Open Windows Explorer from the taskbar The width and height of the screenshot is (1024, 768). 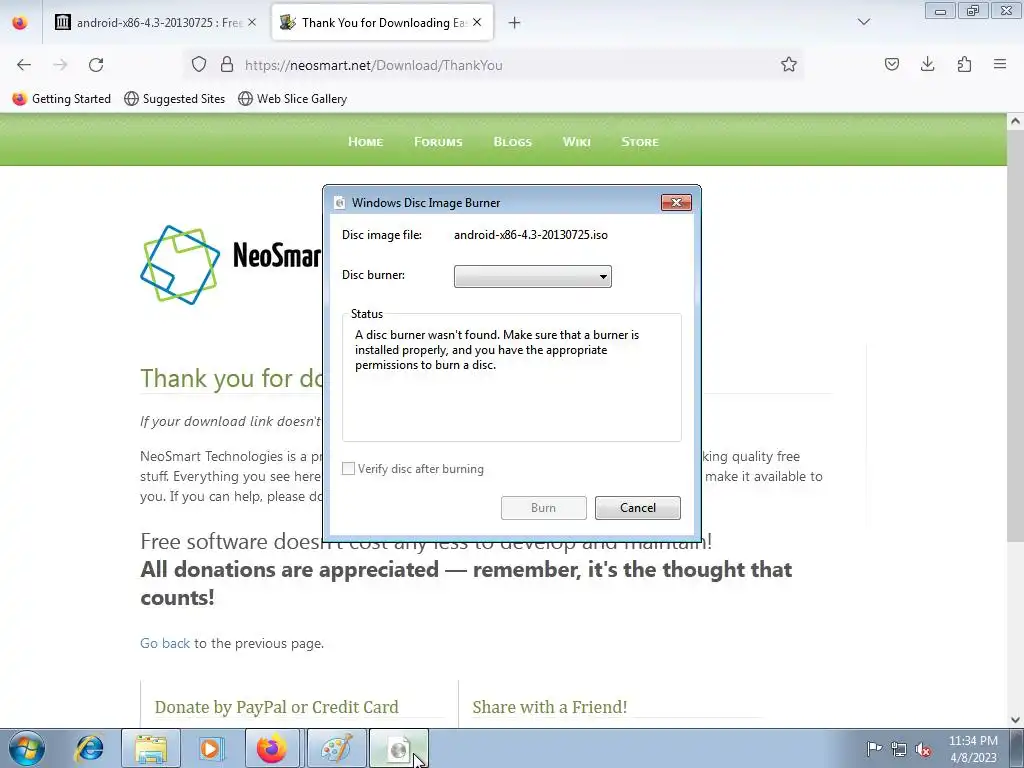[x=151, y=748]
